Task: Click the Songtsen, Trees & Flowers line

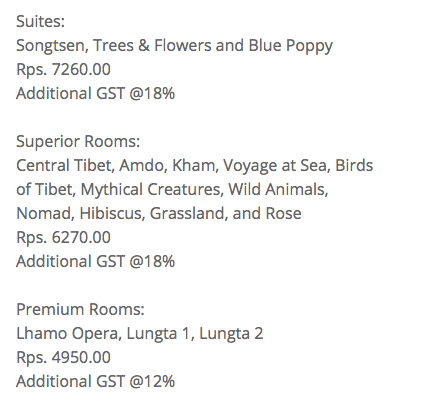Action: [x=174, y=46]
